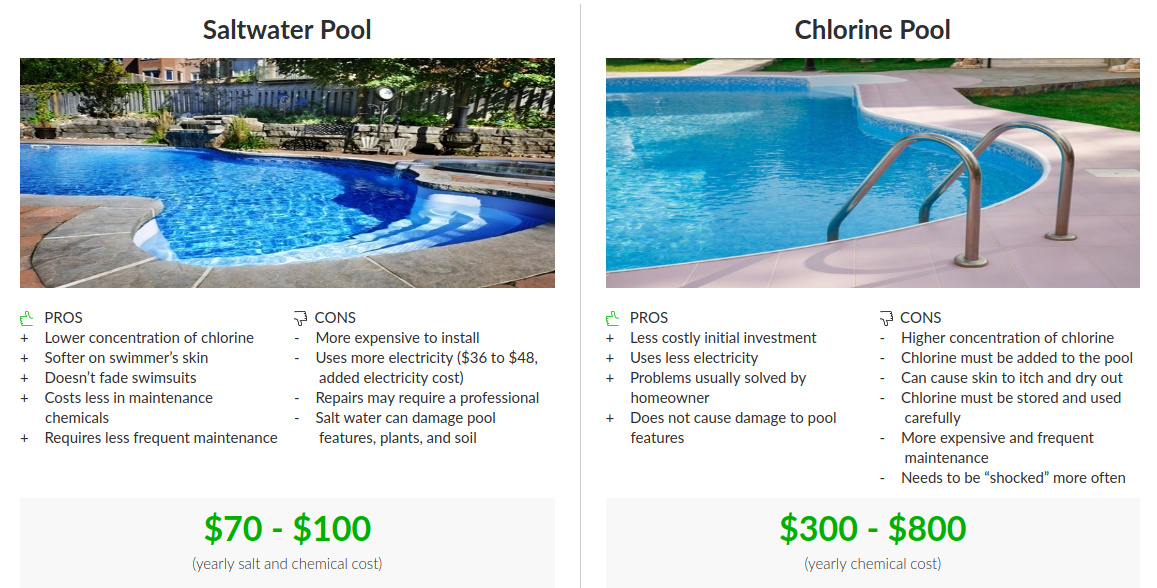Click the thumbs-up icon under Chlorine Pool
Image resolution: width=1157 pixels, height=588 pixels.
pyautogui.click(x=612, y=318)
